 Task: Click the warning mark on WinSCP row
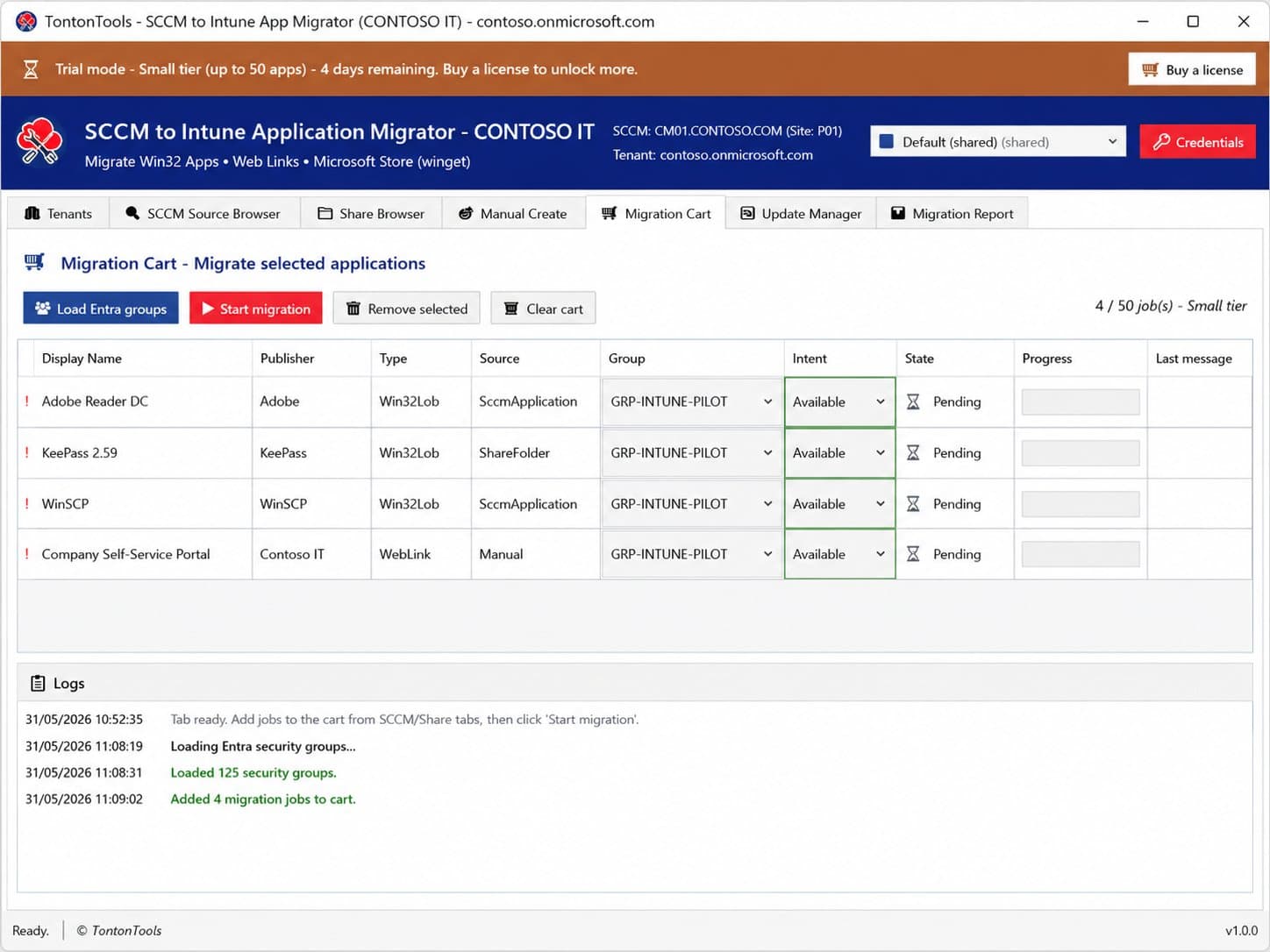click(27, 503)
